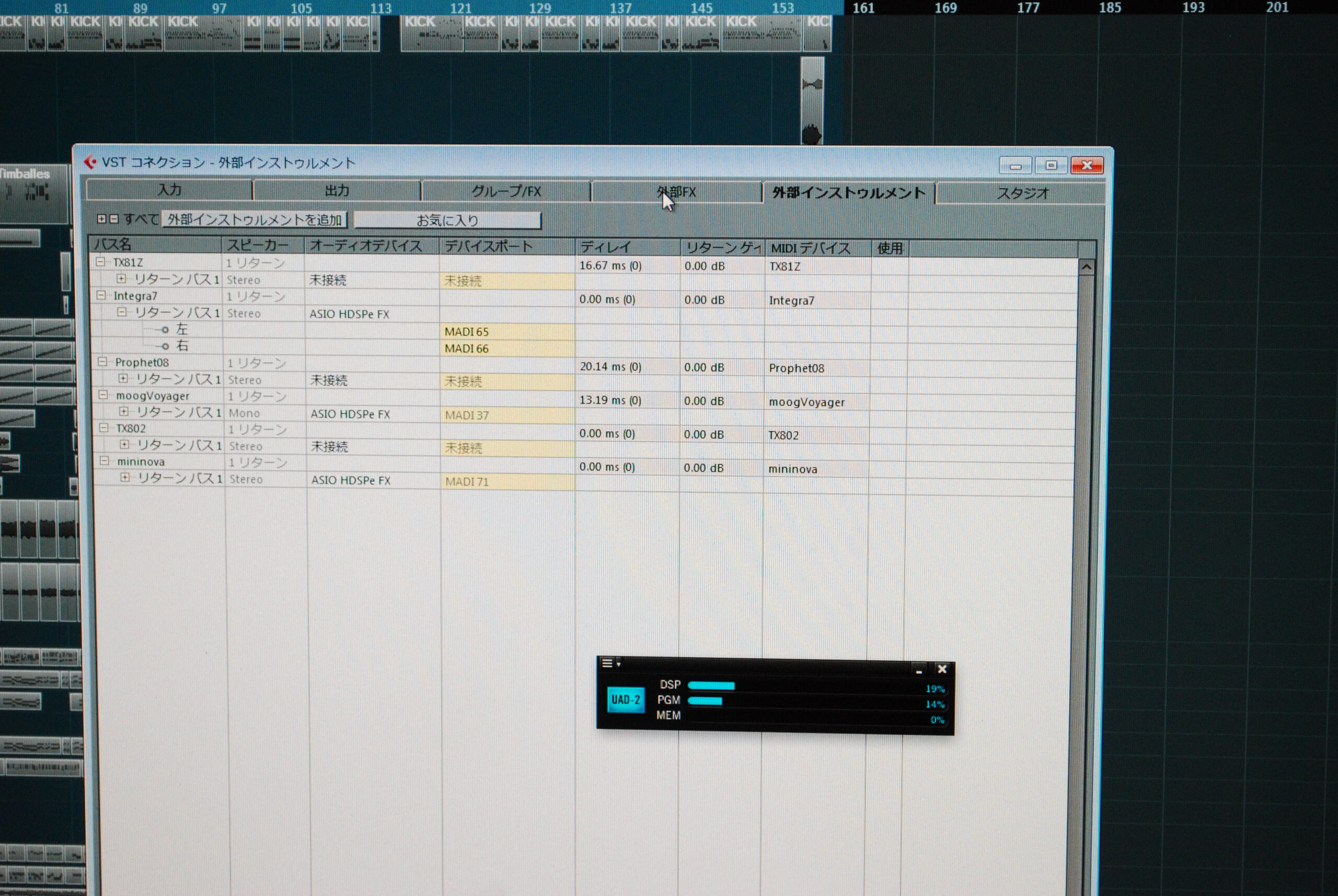Select MADI 66 device port
The width and height of the screenshot is (1338, 896).
[507, 348]
